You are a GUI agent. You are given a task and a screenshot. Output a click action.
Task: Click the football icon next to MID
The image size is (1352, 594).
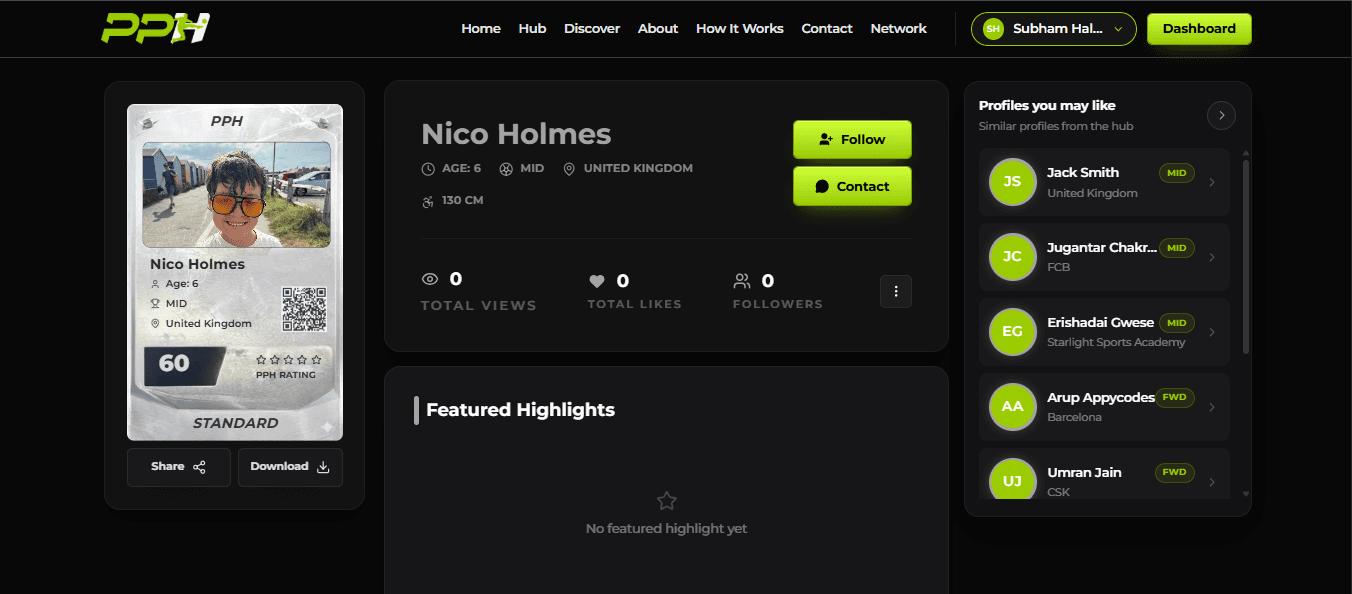[506, 169]
